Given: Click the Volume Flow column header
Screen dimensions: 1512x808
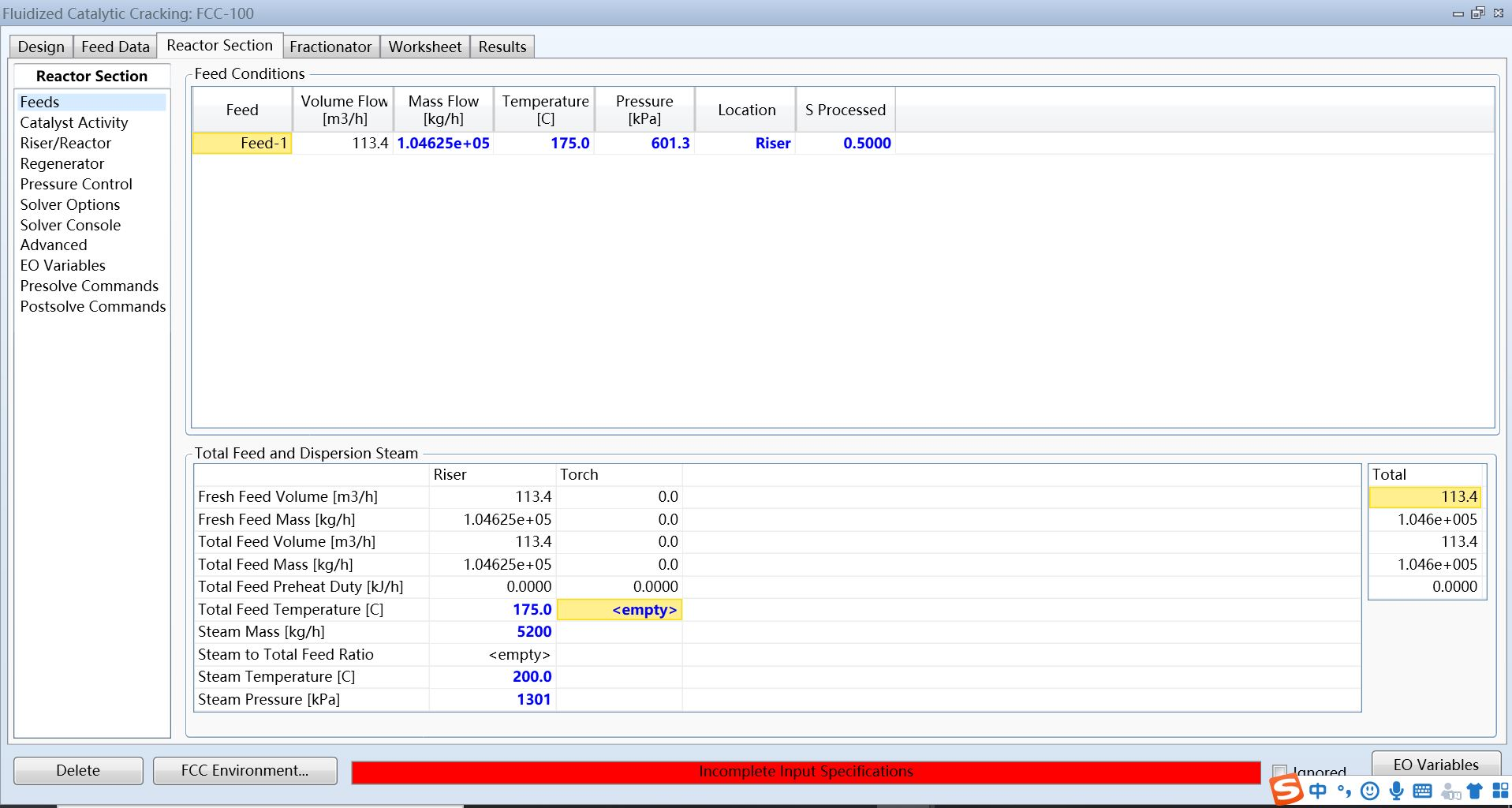Looking at the screenshot, I should tap(343, 110).
